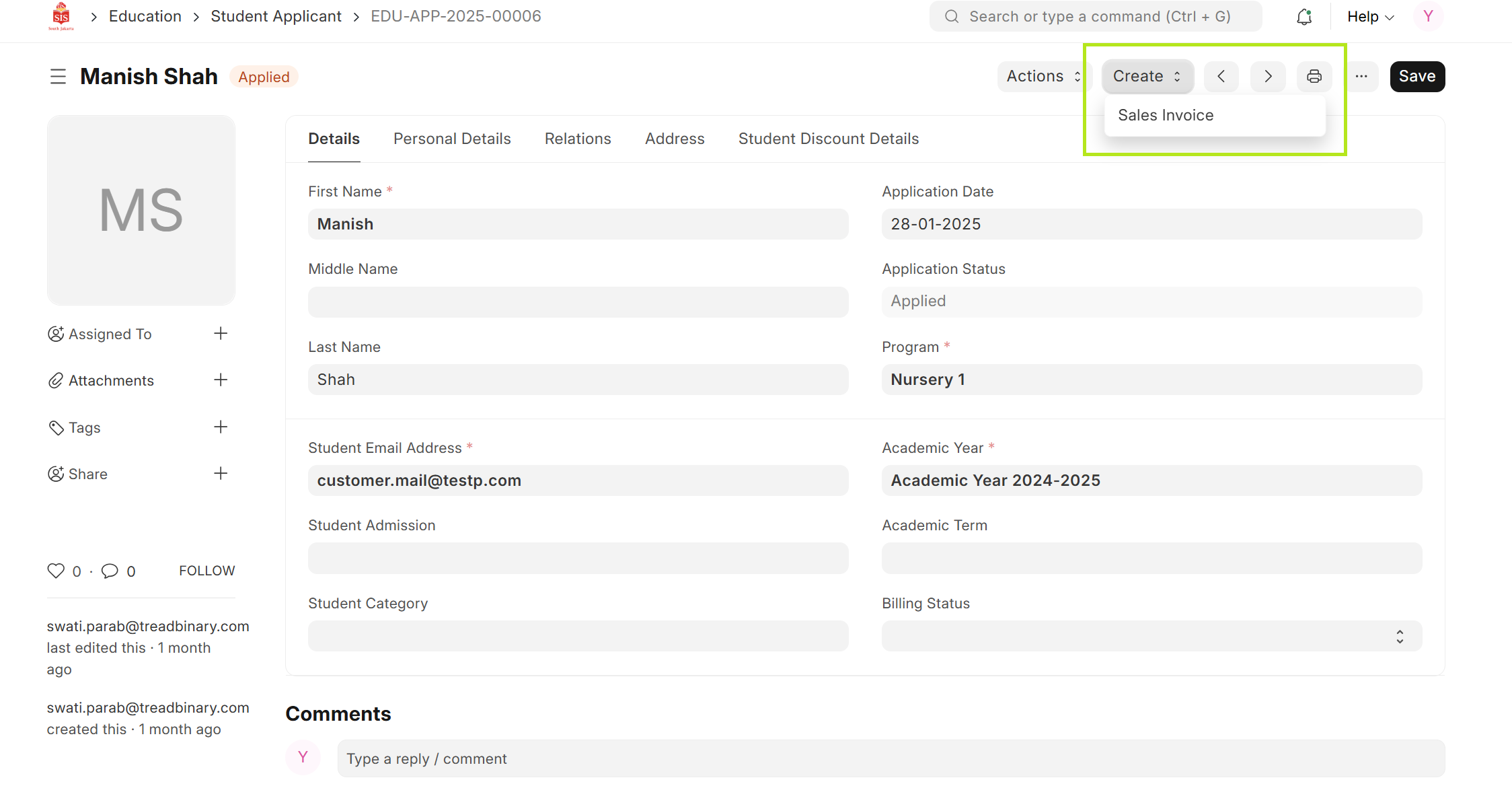Click the comment reply input field
Screen dimensions: 1512x786
tap(891, 758)
